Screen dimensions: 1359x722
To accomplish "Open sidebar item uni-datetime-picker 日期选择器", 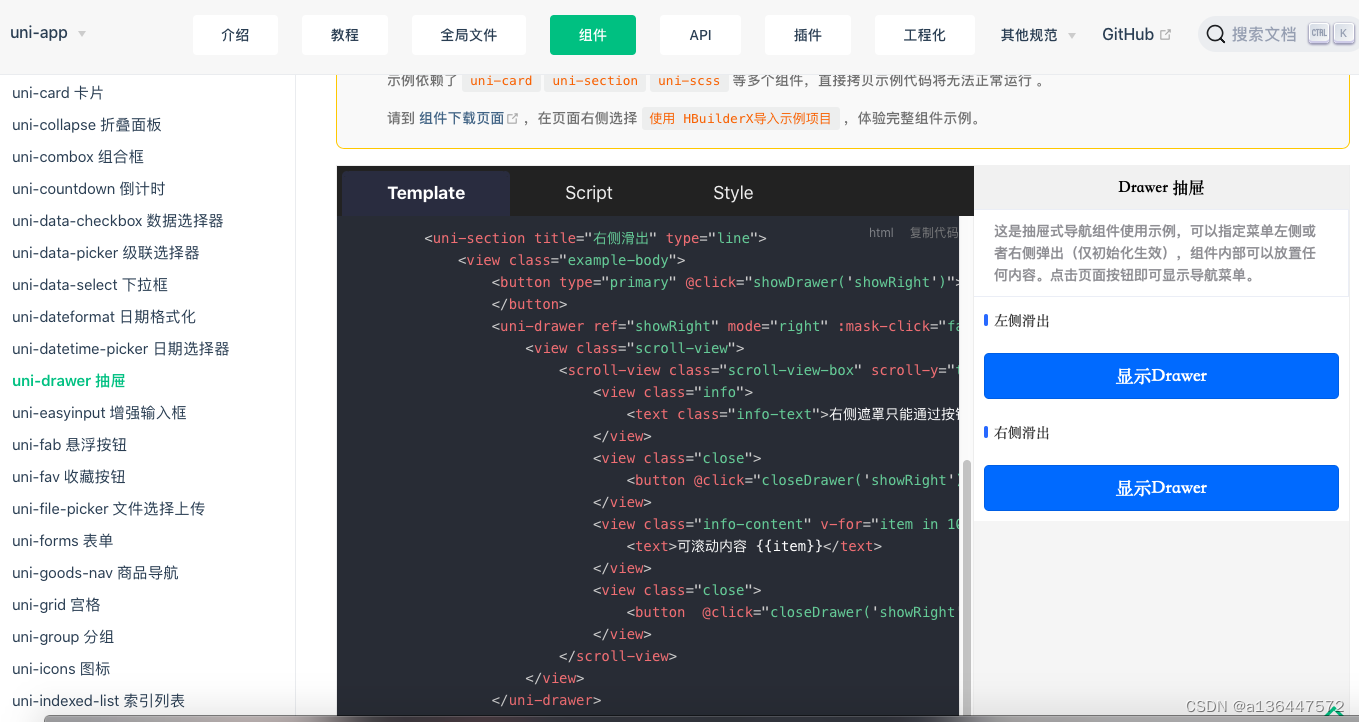I will click(x=121, y=349).
